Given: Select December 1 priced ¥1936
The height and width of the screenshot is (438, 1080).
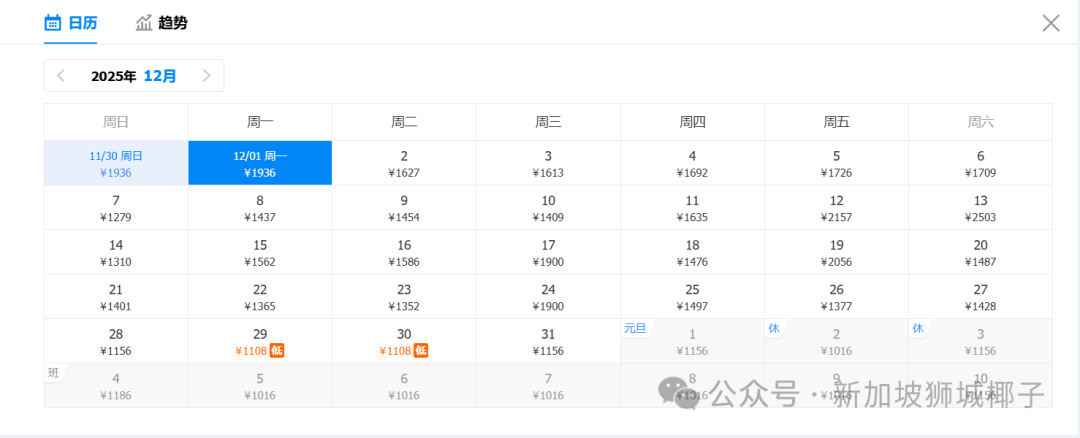Looking at the screenshot, I should (x=260, y=164).
